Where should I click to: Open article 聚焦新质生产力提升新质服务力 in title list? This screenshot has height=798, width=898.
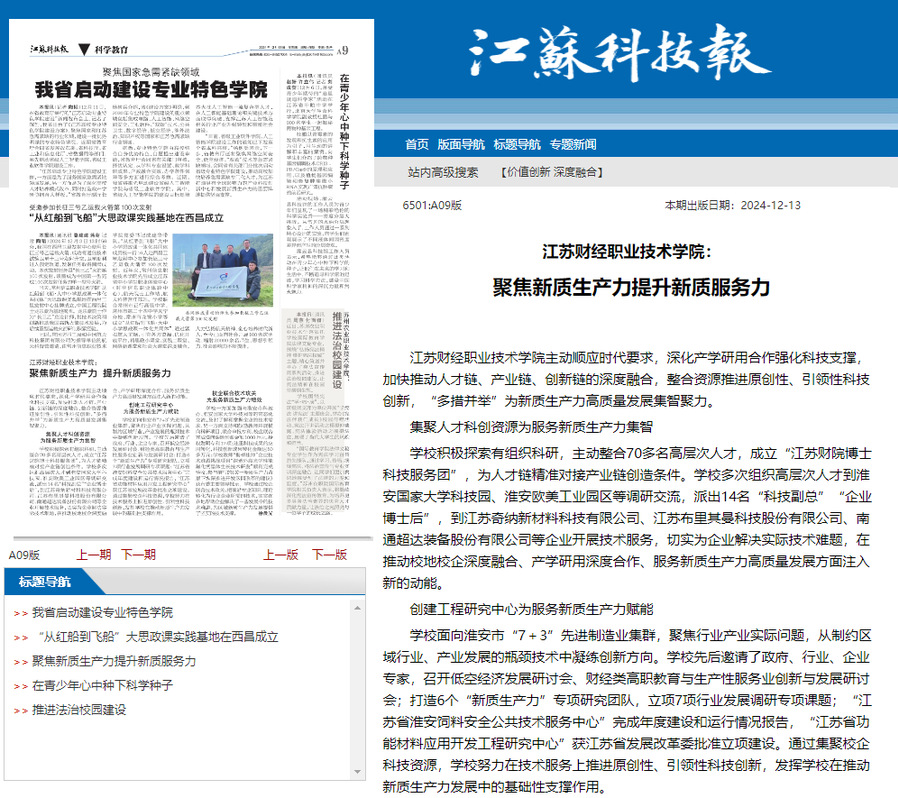click(x=114, y=661)
